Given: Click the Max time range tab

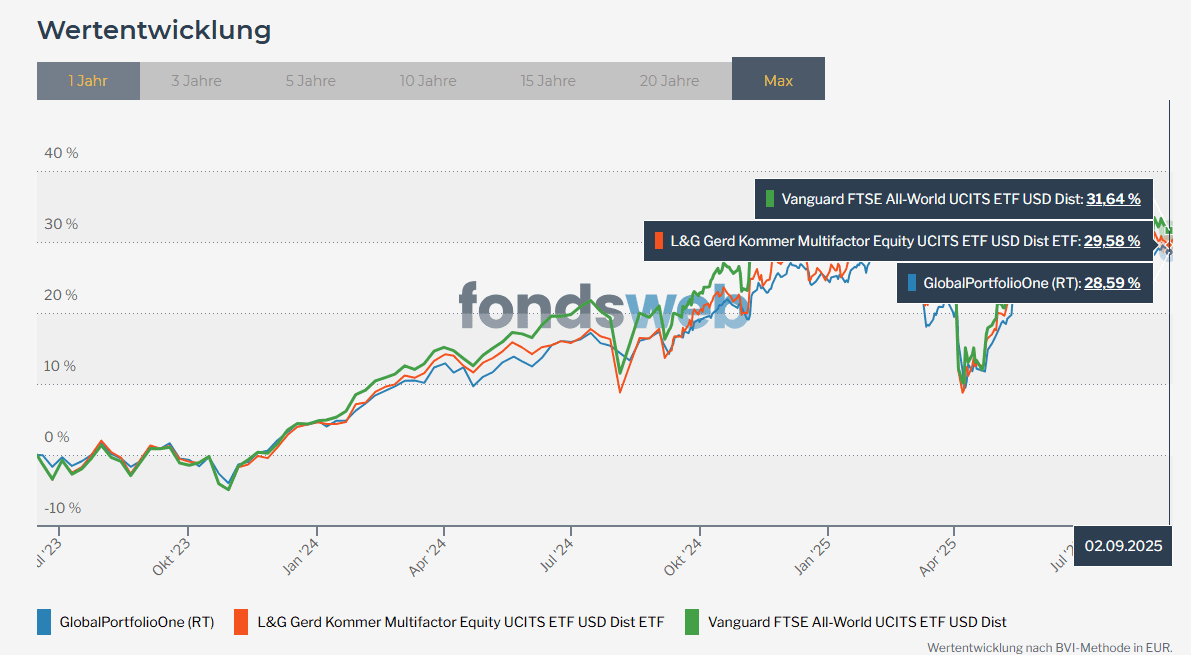Looking at the screenshot, I should click(778, 81).
